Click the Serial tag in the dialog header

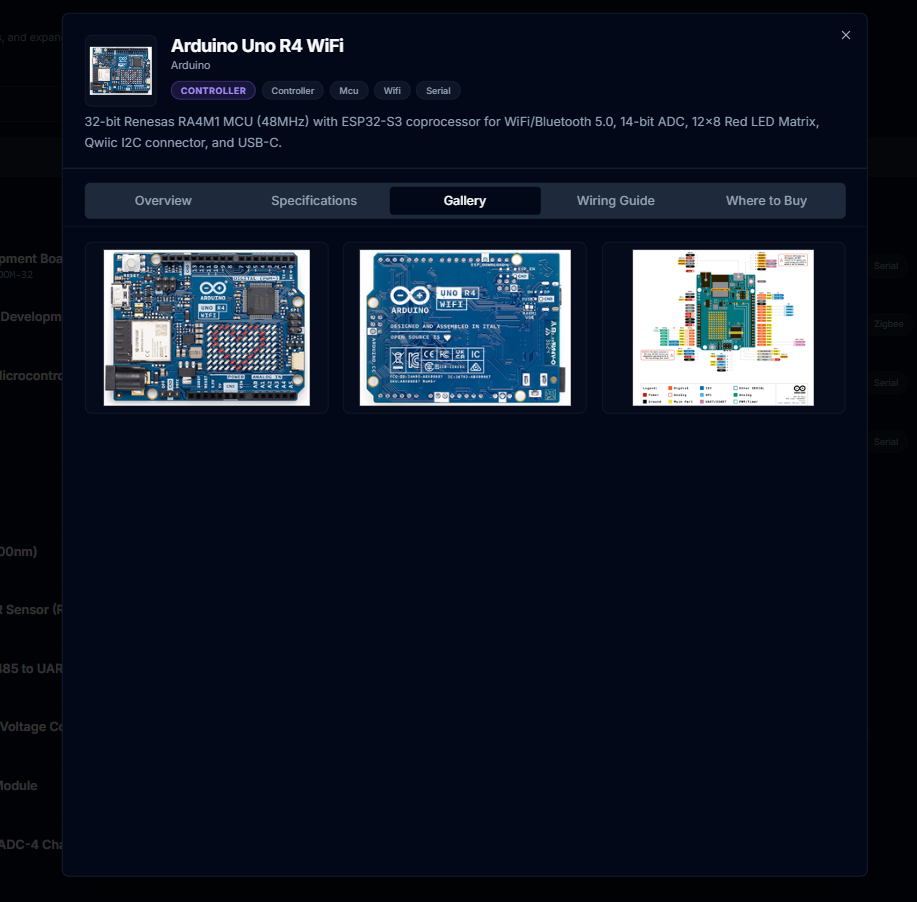pyautogui.click(x=438, y=91)
